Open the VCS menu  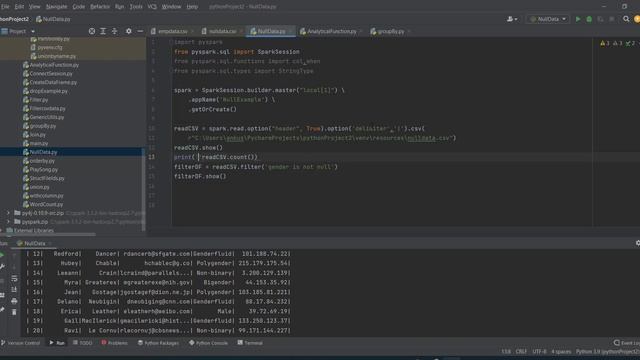[x=152, y=7]
